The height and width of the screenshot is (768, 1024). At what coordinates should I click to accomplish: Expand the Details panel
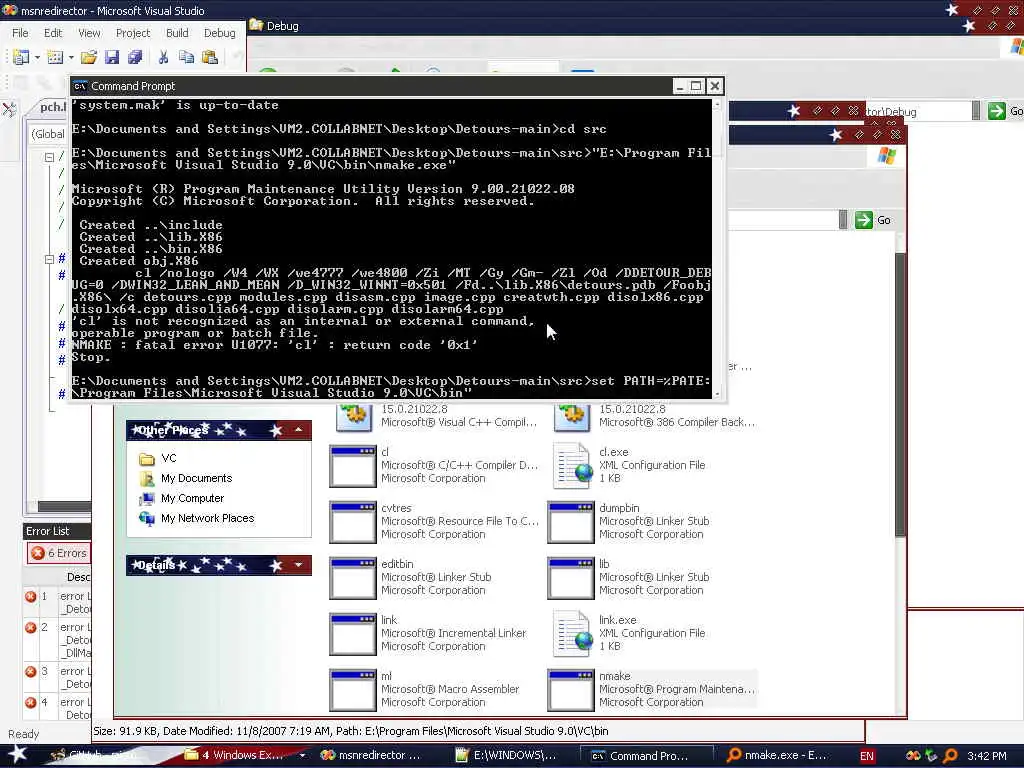(298, 565)
